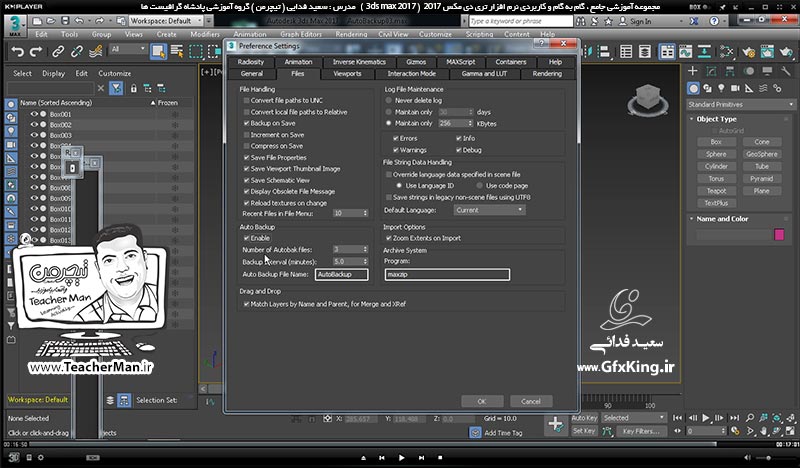Screen dimensions: 800x468
Task: Adjust Backup Interval minutes spinner
Action: [x=365, y=261]
